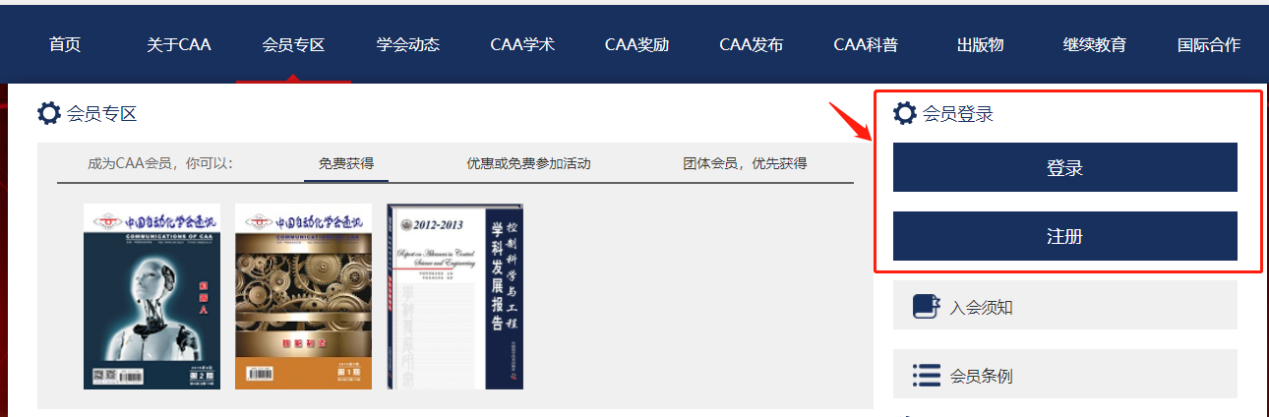
Task: Go to 关于CAA in navigation bar
Action: 179,45
